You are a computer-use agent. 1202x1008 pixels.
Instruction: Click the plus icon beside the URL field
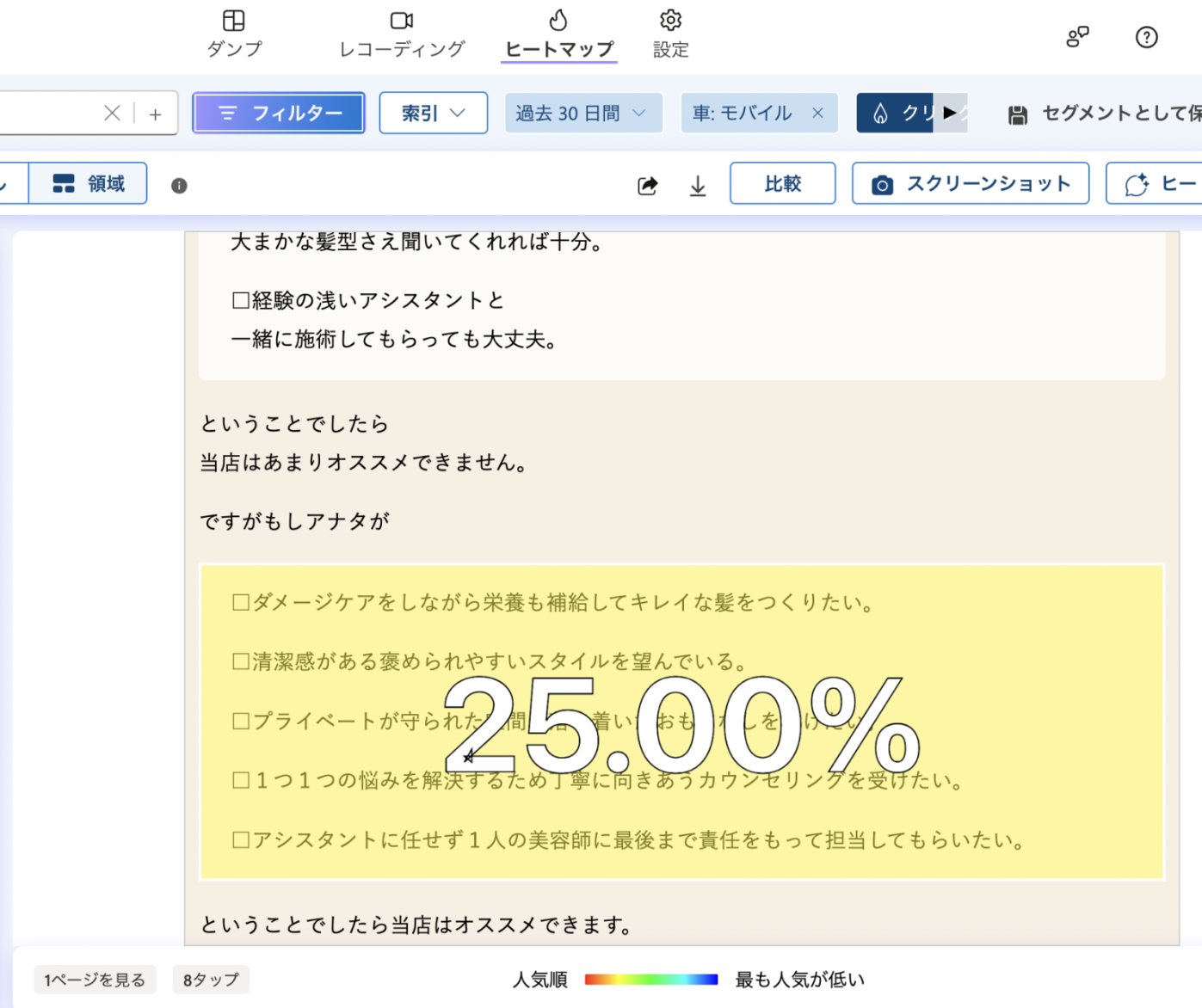(155, 114)
